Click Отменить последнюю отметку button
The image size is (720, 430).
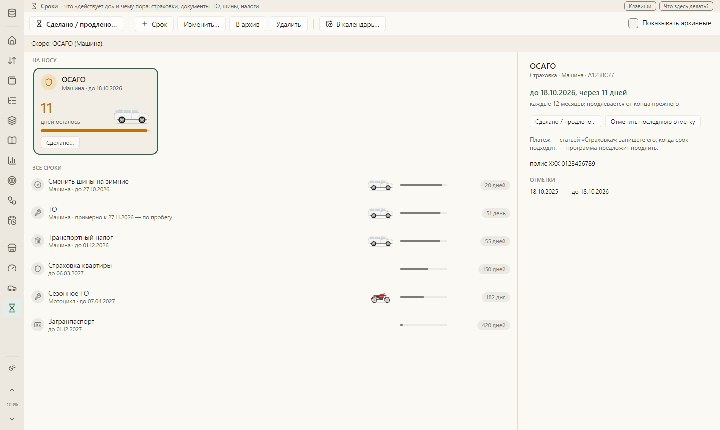click(x=652, y=122)
